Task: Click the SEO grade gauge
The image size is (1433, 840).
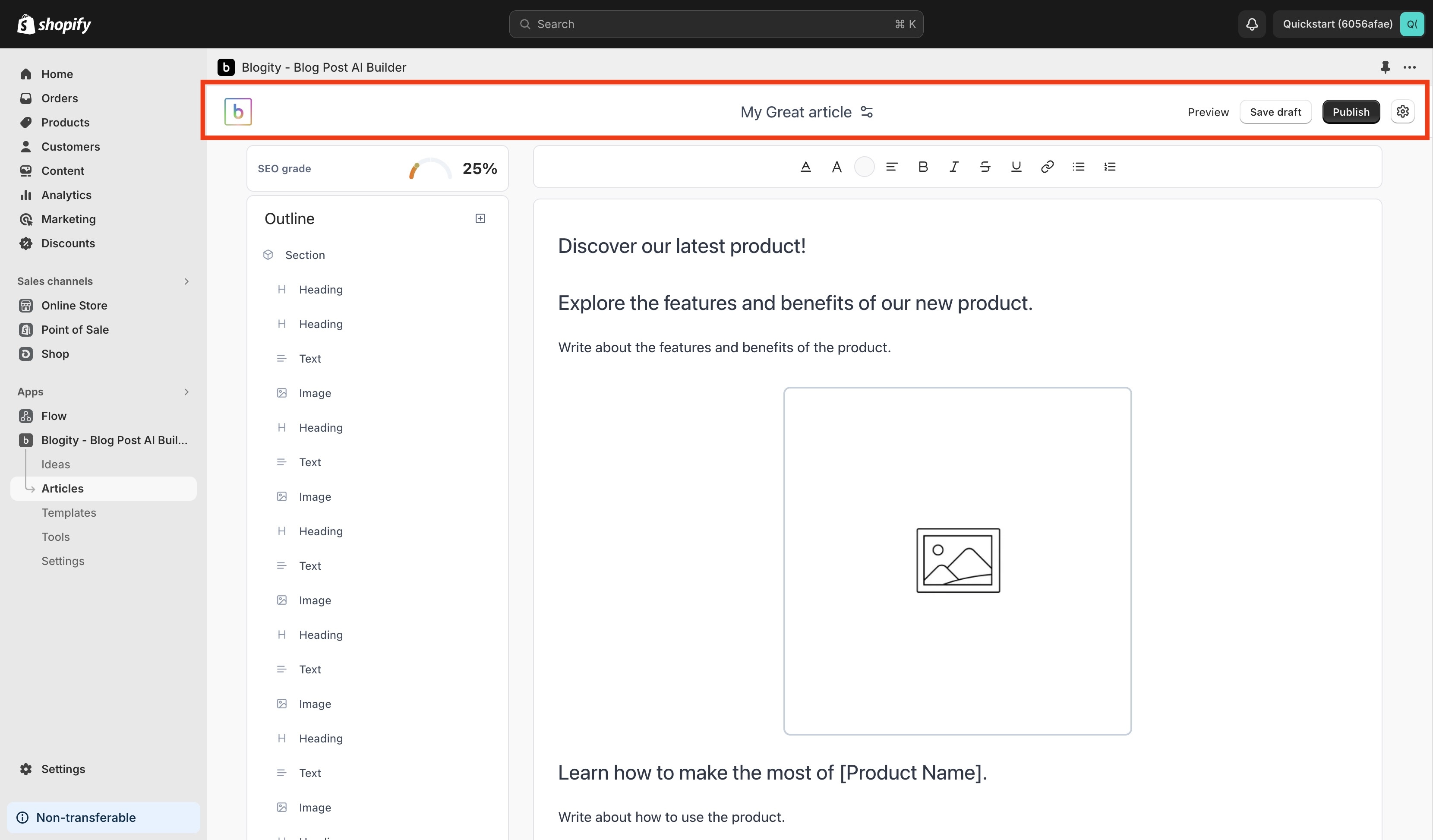Action: [430, 168]
